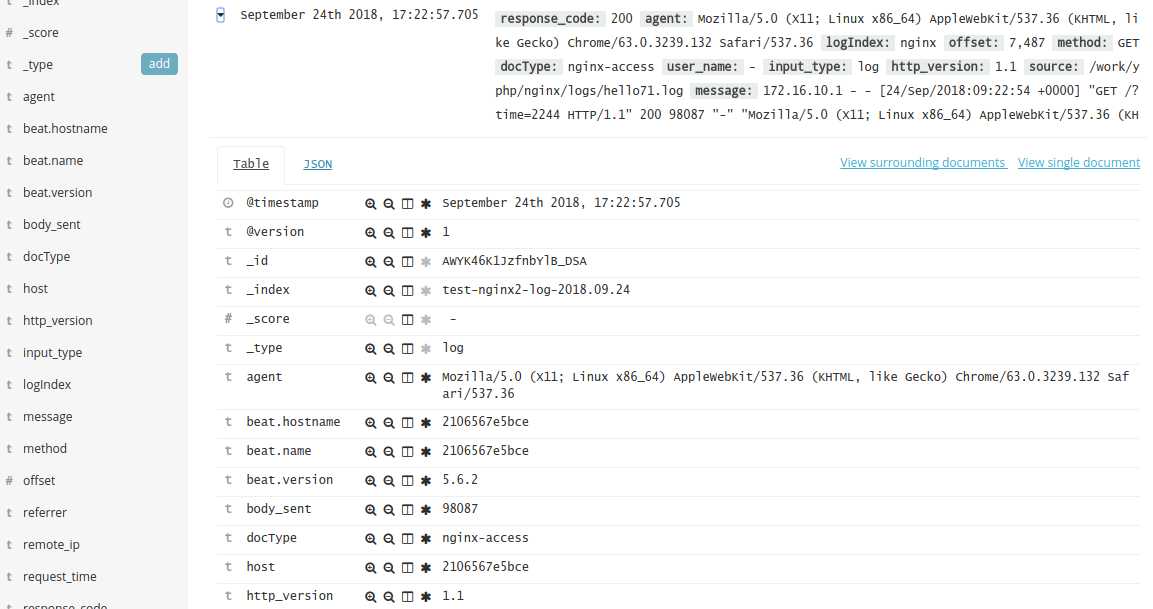
Task: Filter out the body_sent value
Action: point(389,510)
